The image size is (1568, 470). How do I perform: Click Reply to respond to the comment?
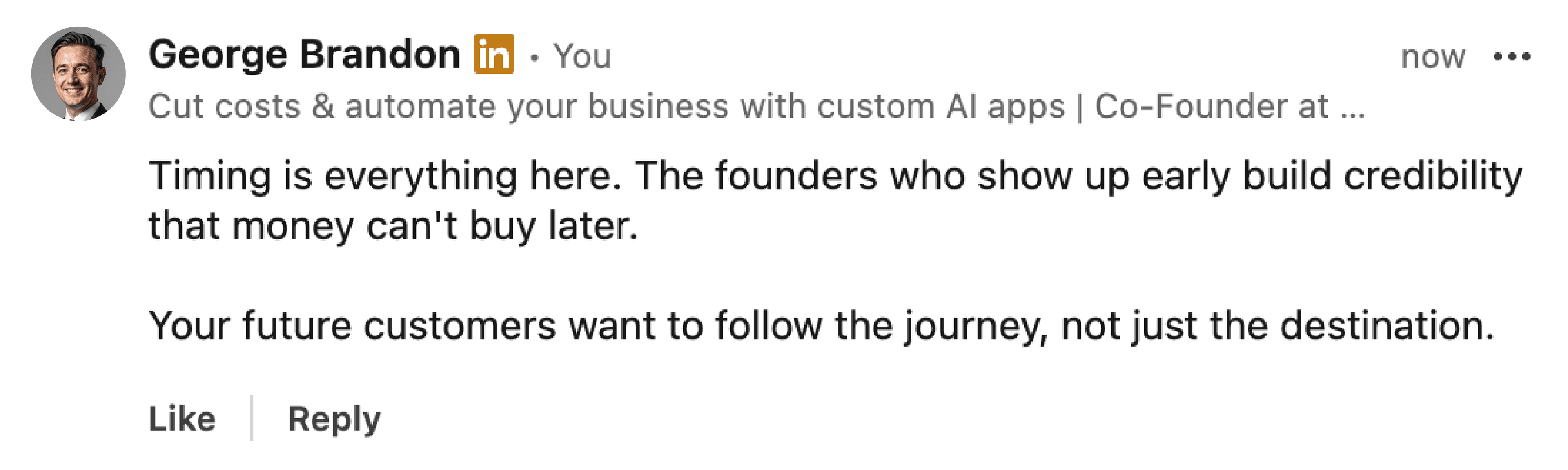pos(334,418)
